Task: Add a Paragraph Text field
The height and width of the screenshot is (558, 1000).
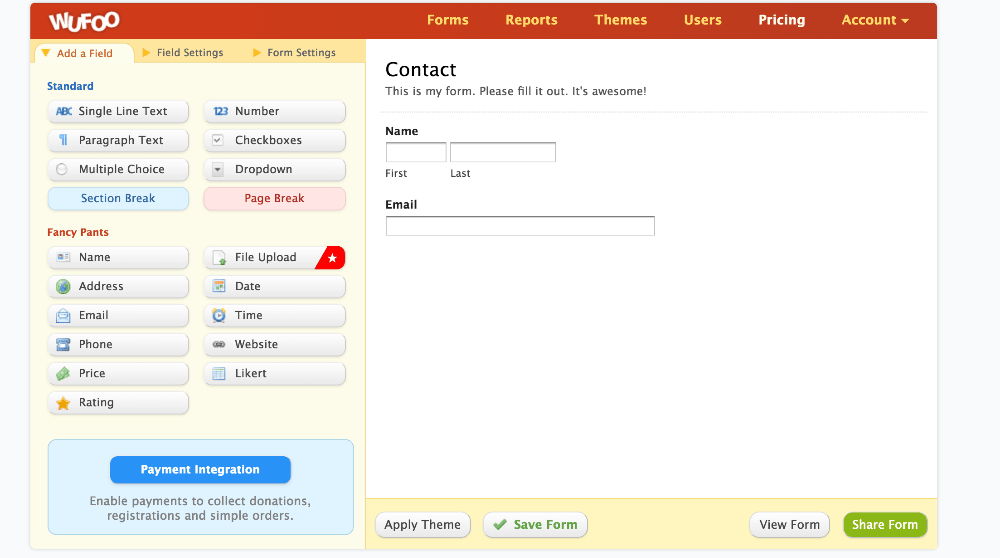Action: click(118, 140)
